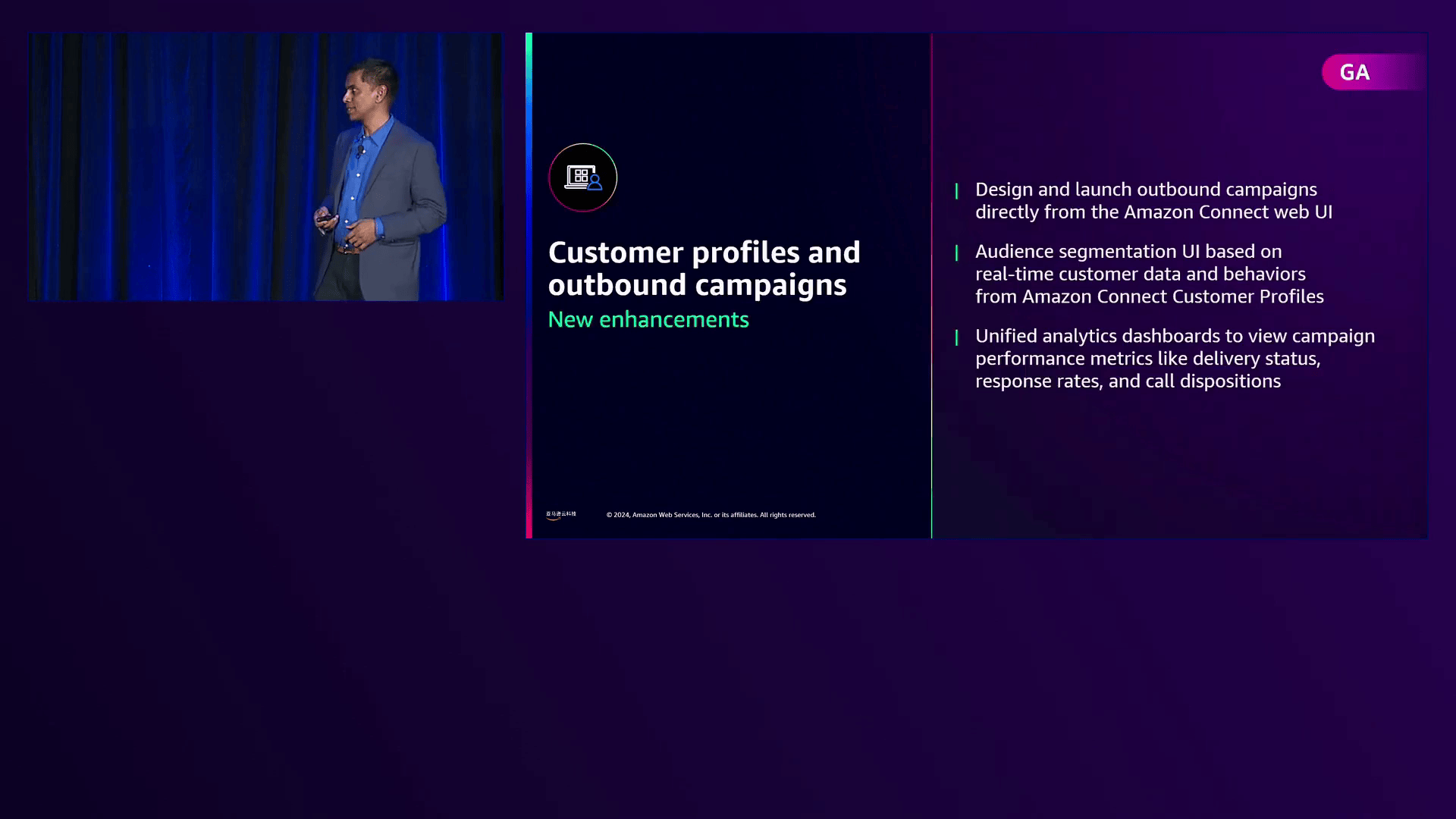Click the small AWS logo in slide footer
The height and width of the screenshot is (819, 1456).
point(560,515)
